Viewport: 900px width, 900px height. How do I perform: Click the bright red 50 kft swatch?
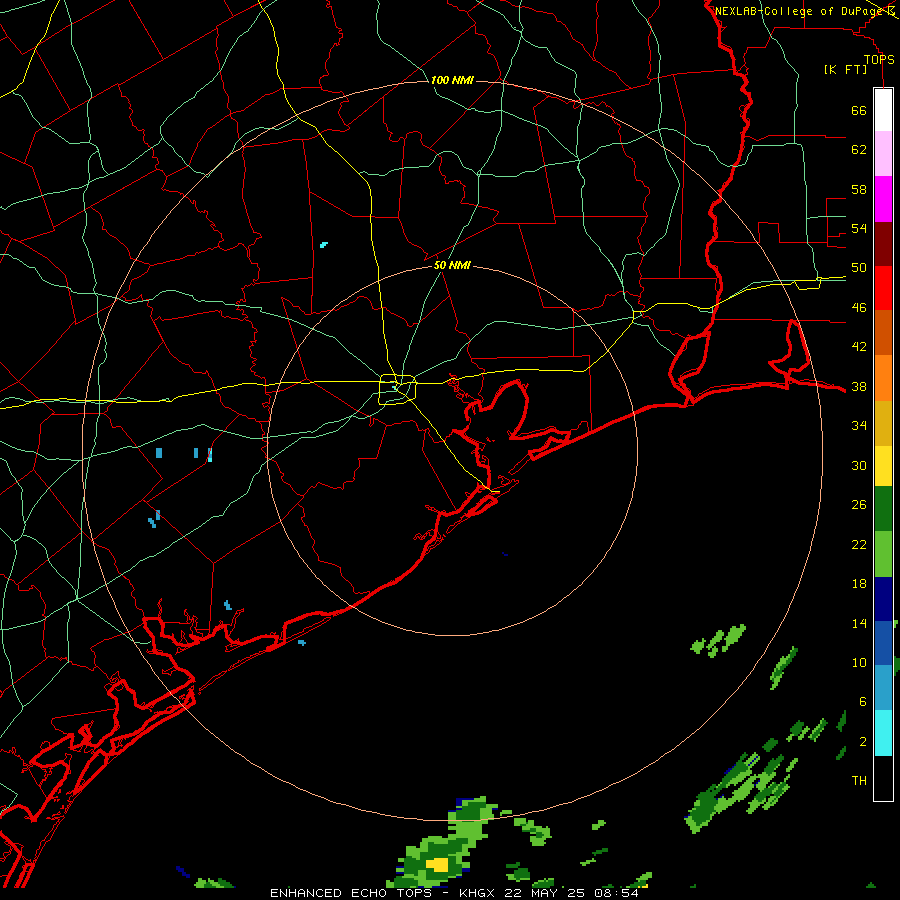click(883, 288)
